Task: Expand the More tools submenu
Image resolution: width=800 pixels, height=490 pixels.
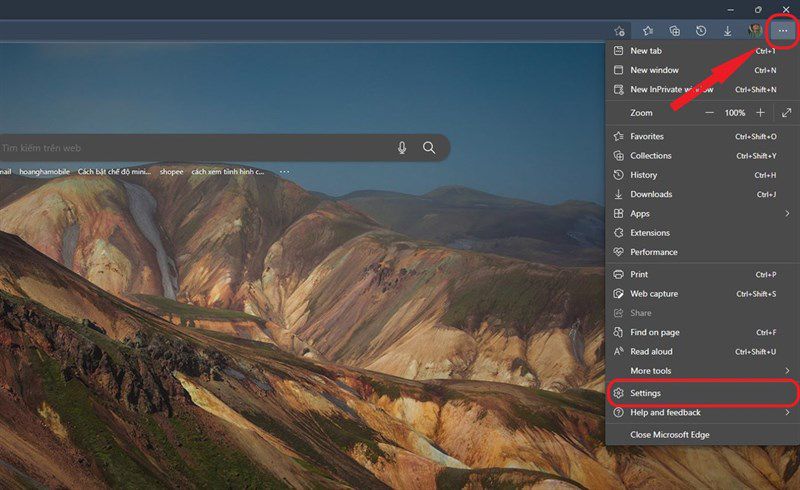Action: click(x=702, y=371)
